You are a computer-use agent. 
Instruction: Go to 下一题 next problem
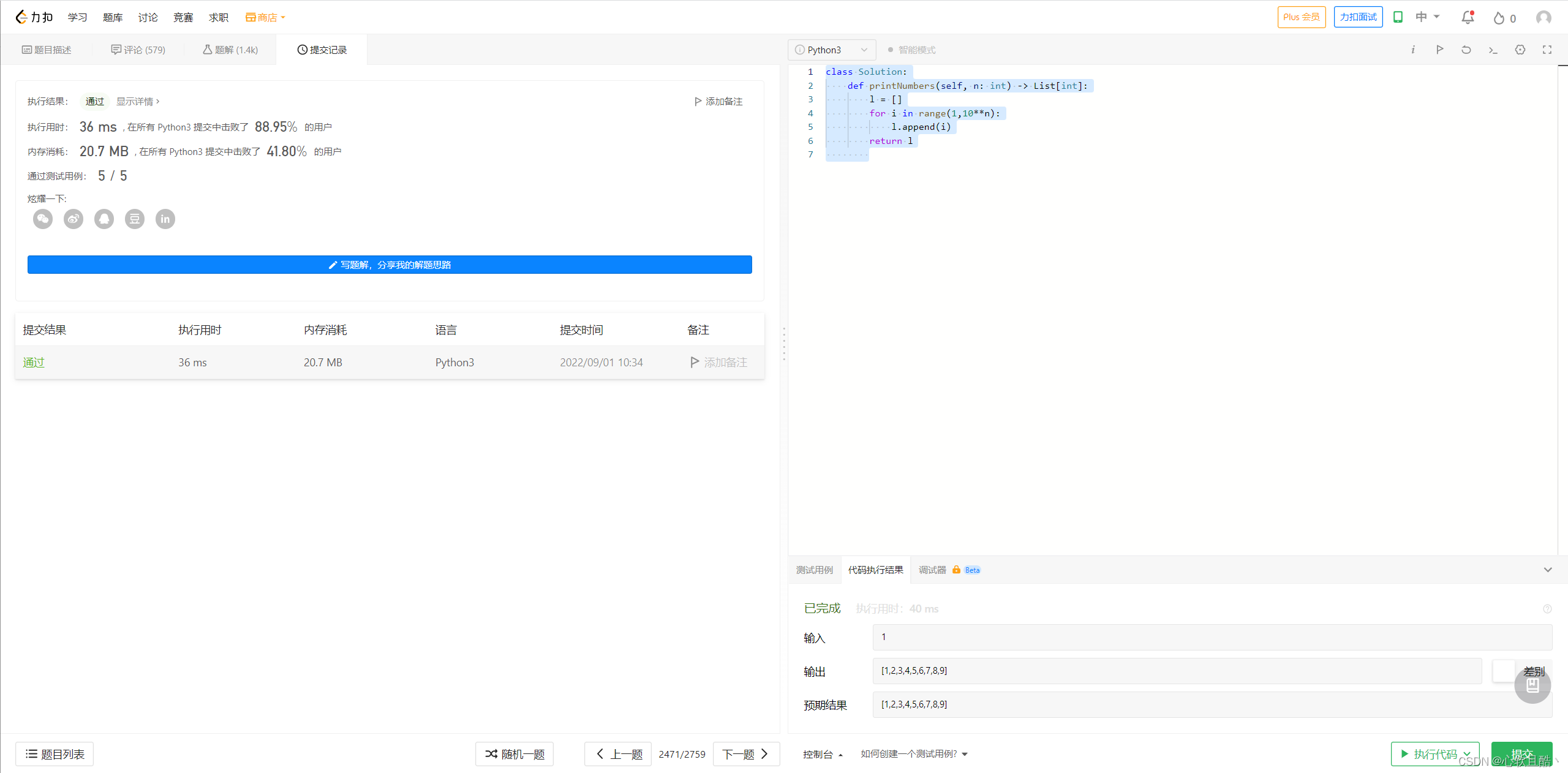[745, 754]
